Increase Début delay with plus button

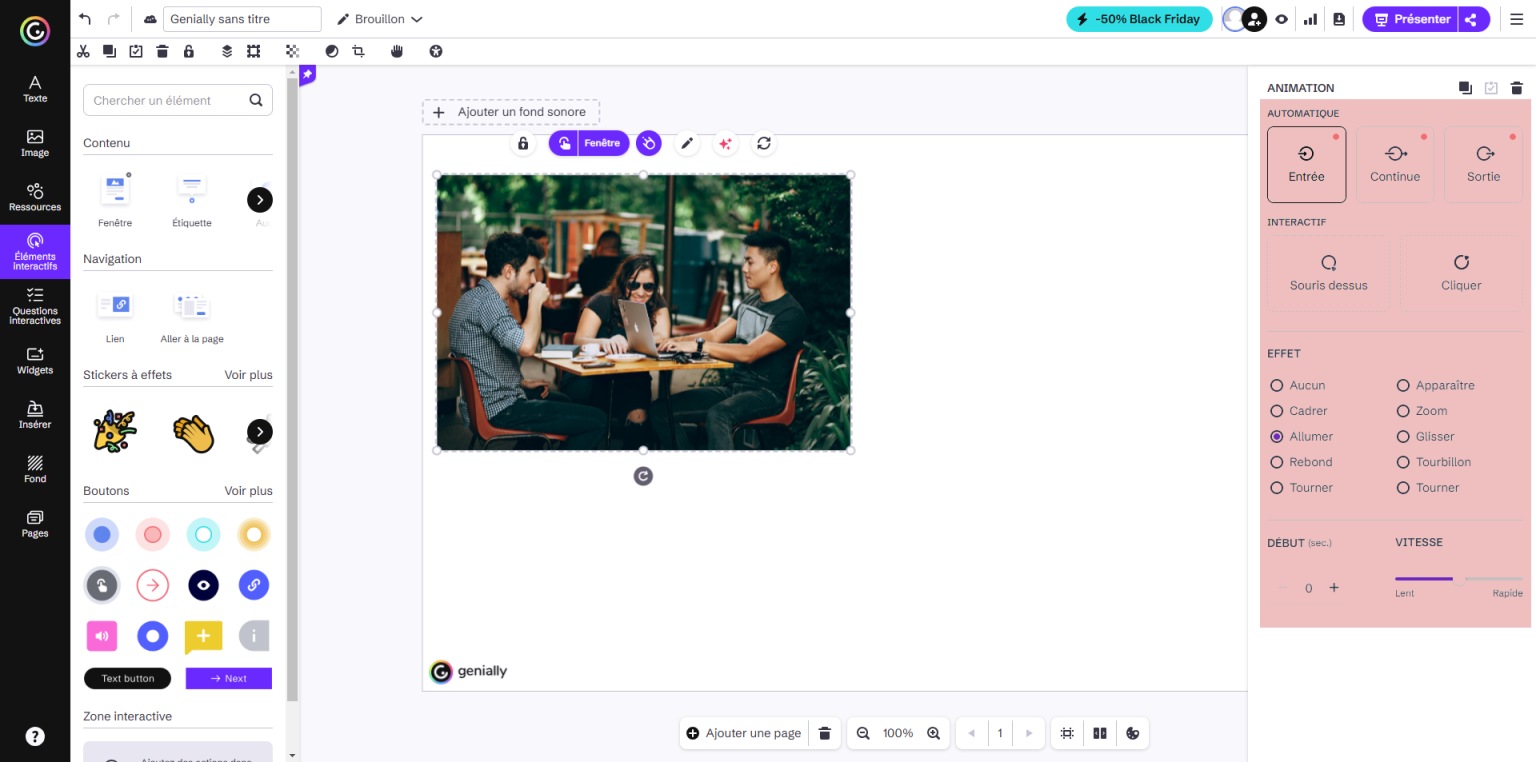tap(1334, 588)
